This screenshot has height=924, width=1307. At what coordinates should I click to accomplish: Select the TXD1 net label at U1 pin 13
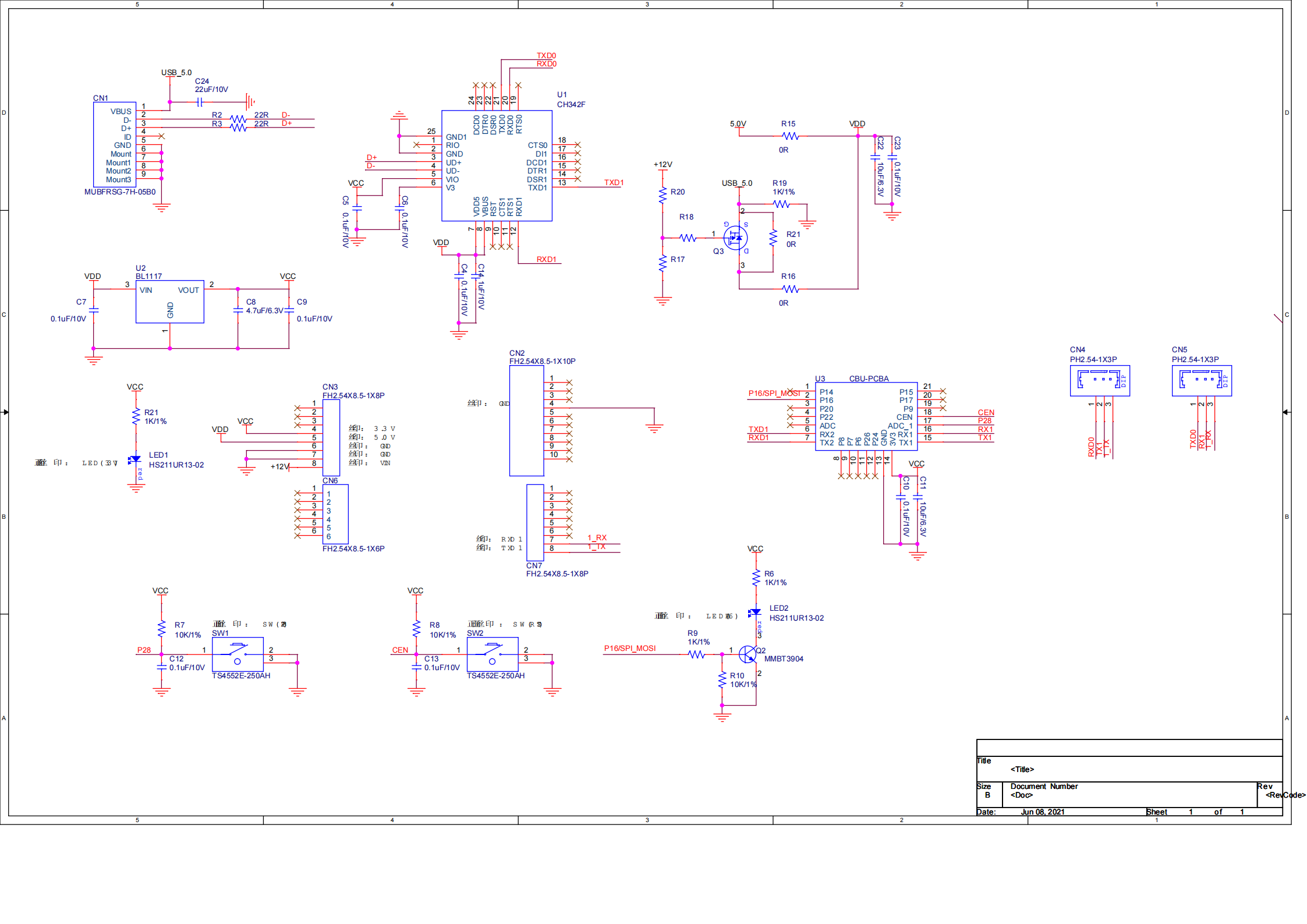pyautogui.click(x=614, y=183)
